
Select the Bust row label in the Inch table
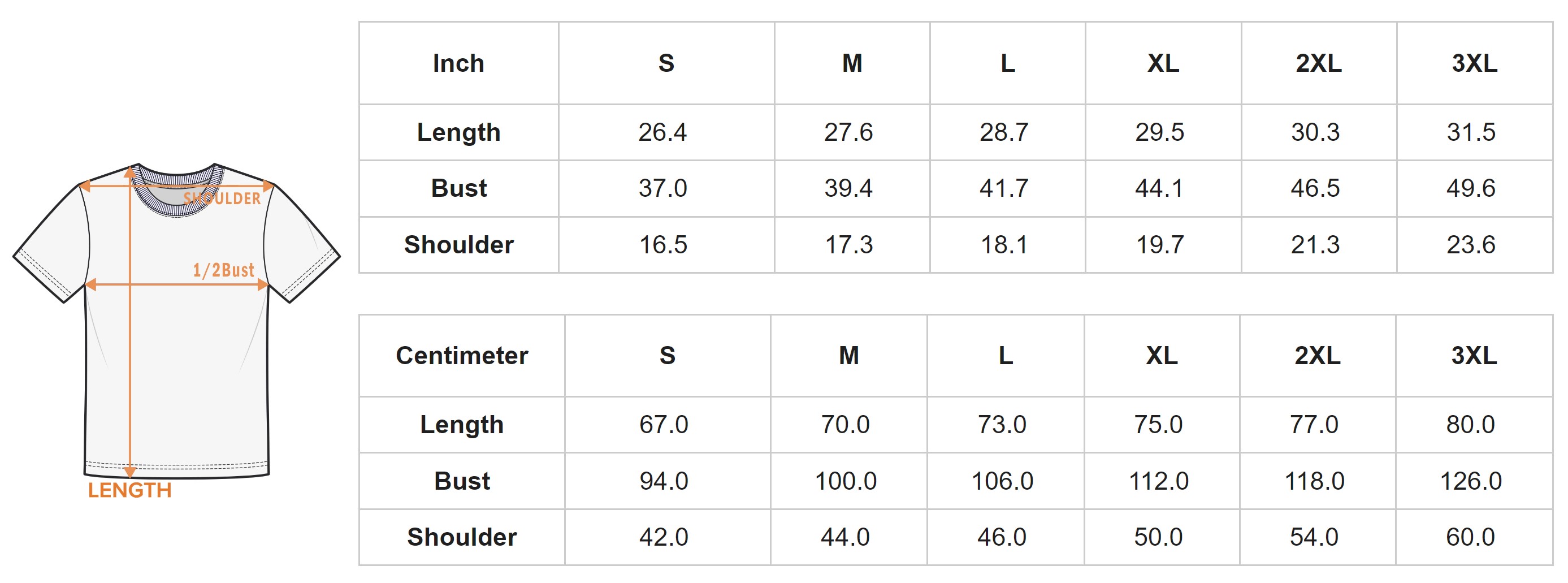[x=458, y=188]
